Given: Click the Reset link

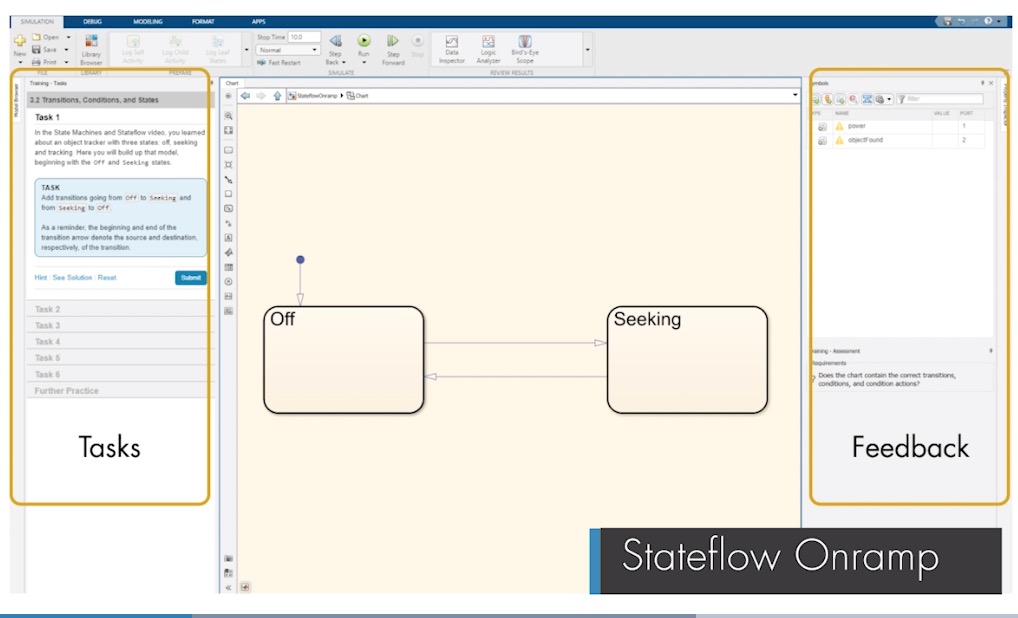Looking at the screenshot, I should (x=106, y=277).
